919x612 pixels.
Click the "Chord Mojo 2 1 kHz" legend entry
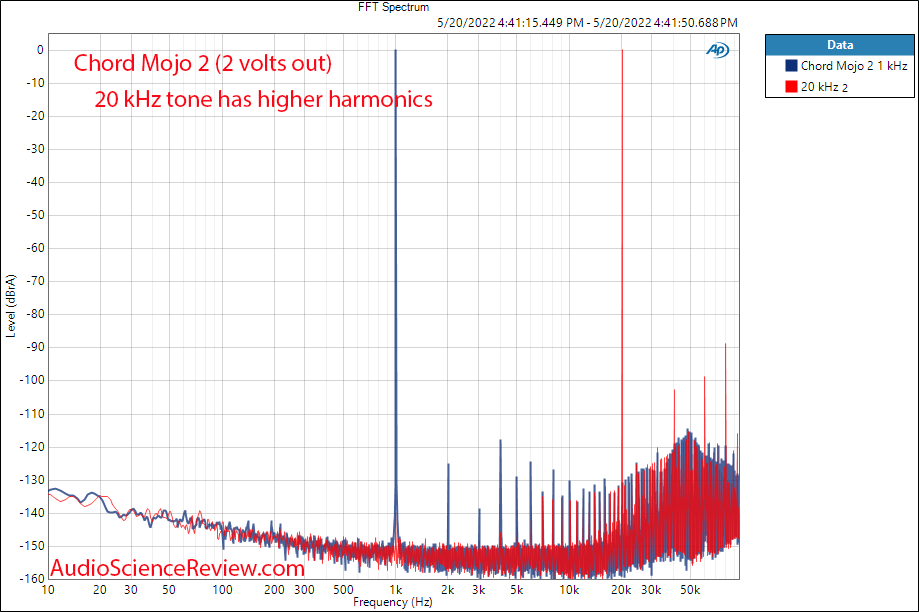tap(854, 66)
